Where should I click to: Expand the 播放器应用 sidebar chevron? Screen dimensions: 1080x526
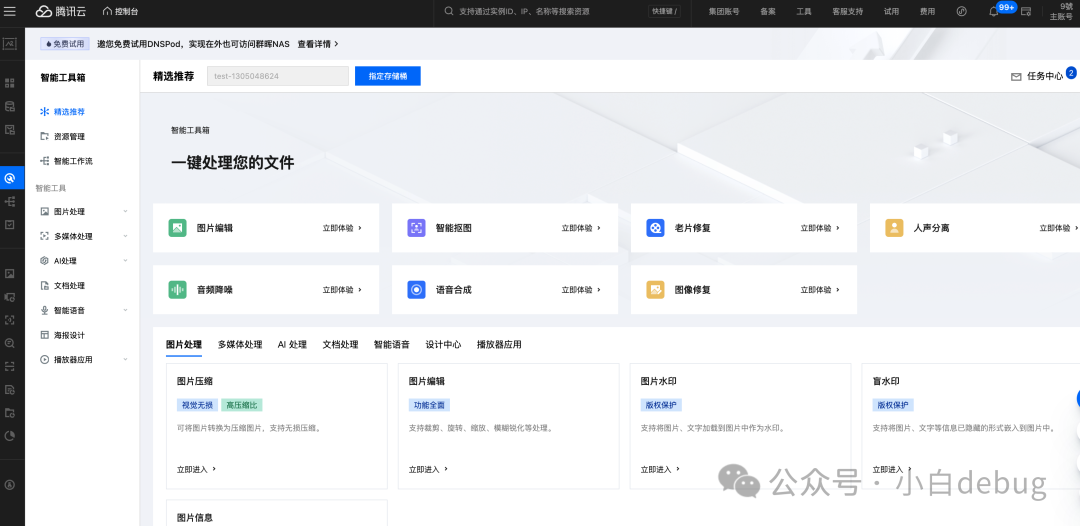(x=125, y=359)
